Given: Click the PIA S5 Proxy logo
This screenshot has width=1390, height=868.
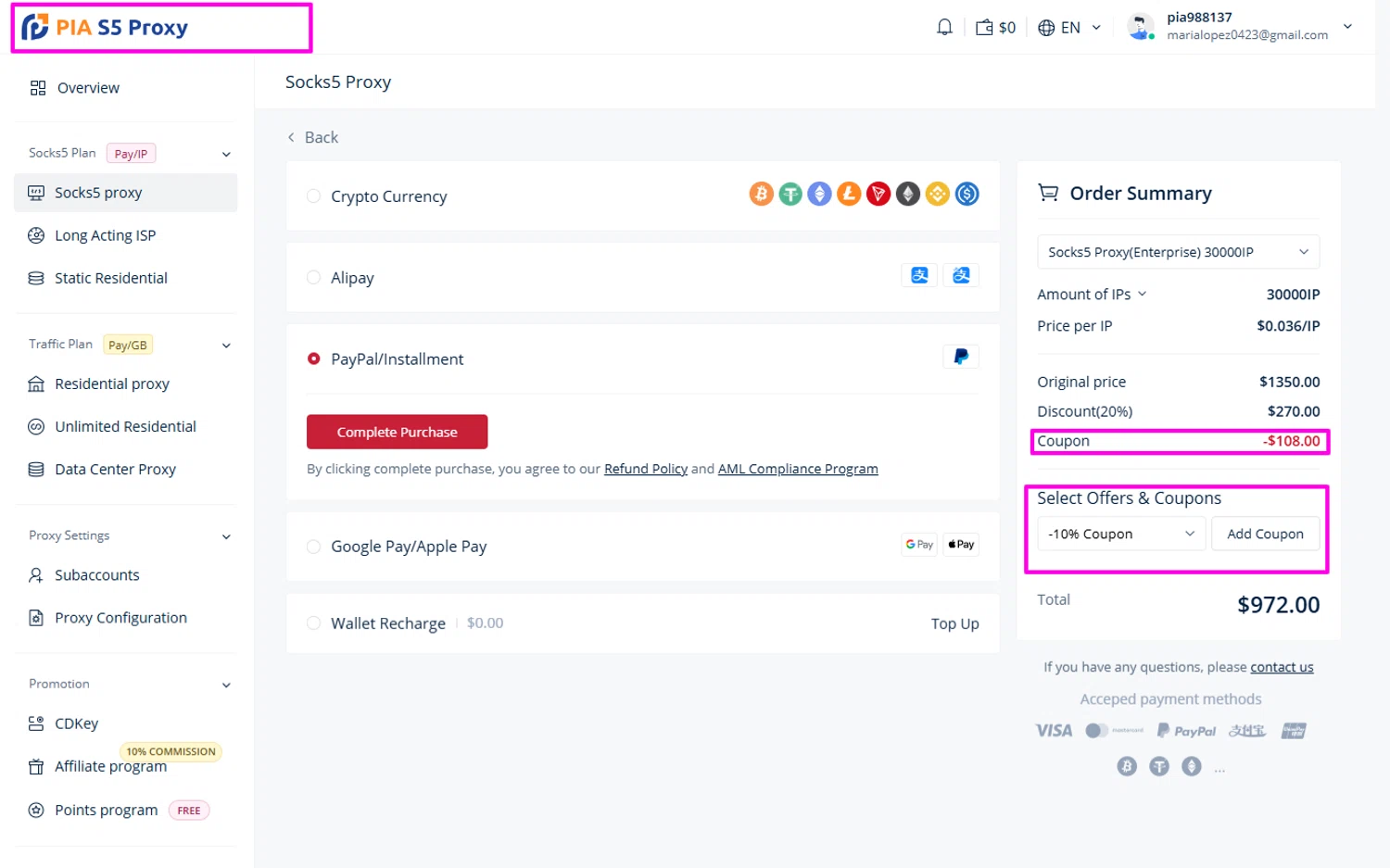Looking at the screenshot, I should [x=105, y=28].
